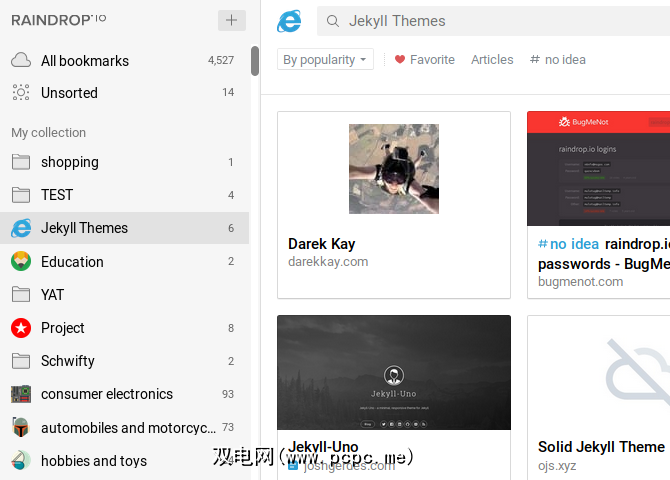Image resolution: width=670 pixels, height=480 pixels.
Task: Open the All bookmarks cloud icon
Action: [21, 60]
